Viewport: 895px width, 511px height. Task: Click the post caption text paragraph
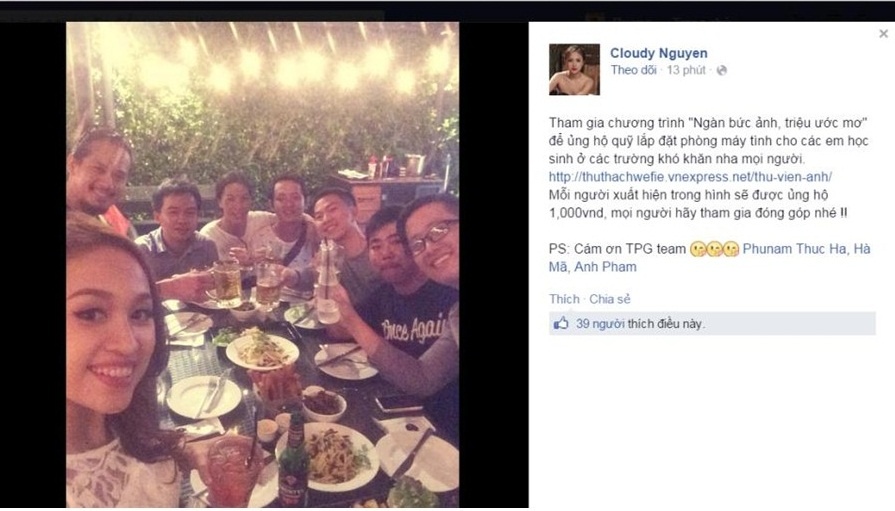(x=708, y=168)
